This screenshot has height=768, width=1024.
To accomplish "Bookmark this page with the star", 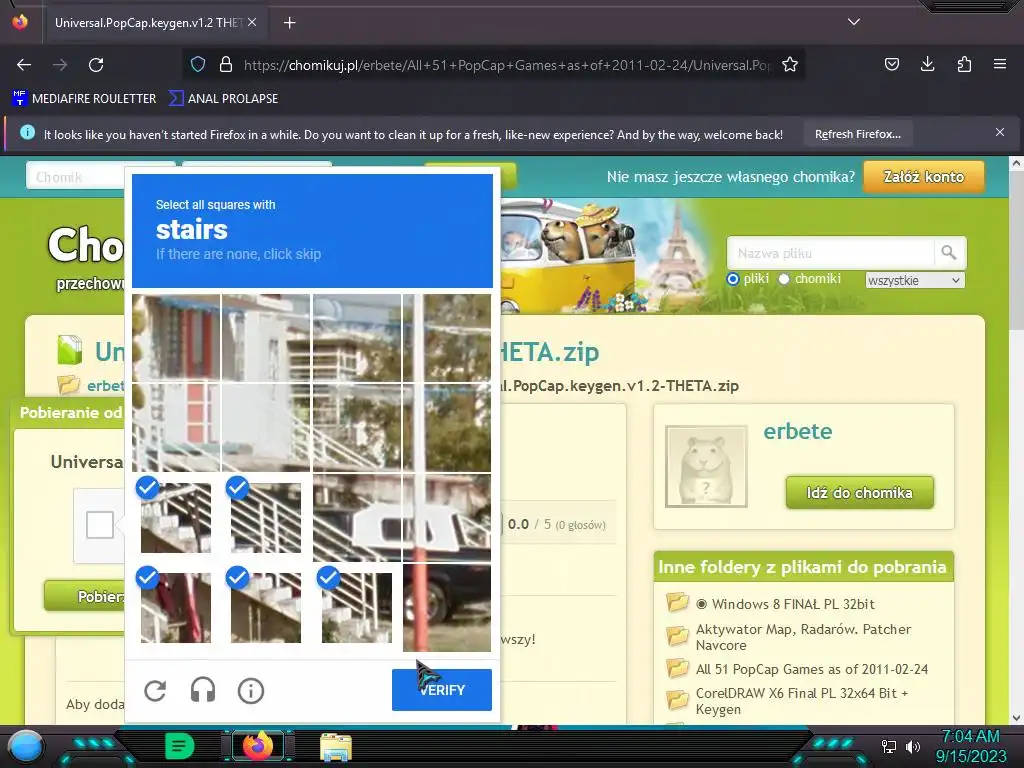I will click(790, 64).
